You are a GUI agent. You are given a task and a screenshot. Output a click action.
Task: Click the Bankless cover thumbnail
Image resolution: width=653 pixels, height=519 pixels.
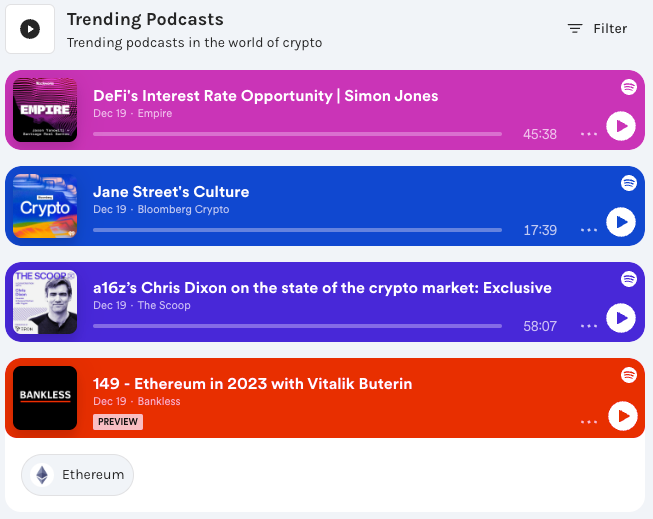pos(45,398)
